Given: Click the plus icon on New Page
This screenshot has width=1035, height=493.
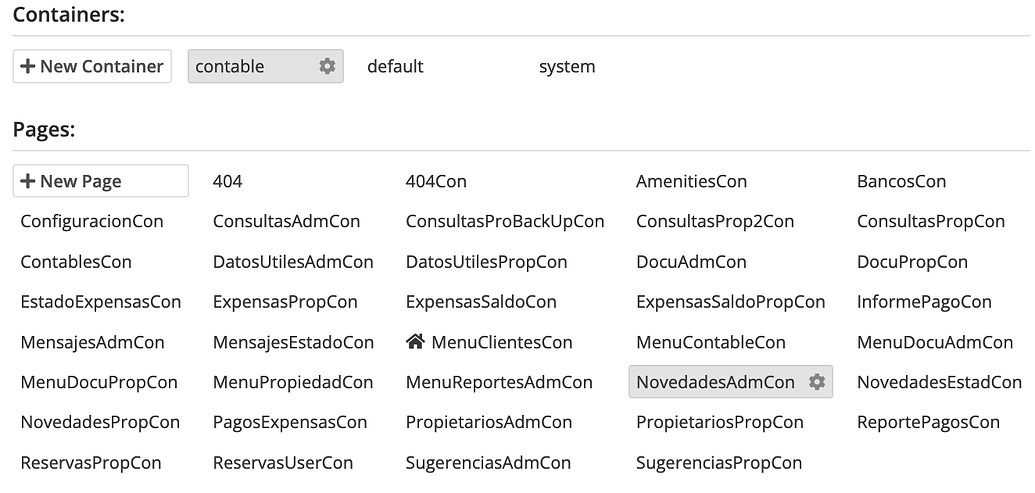Looking at the screenshot, I should click(x=28, y=181).
